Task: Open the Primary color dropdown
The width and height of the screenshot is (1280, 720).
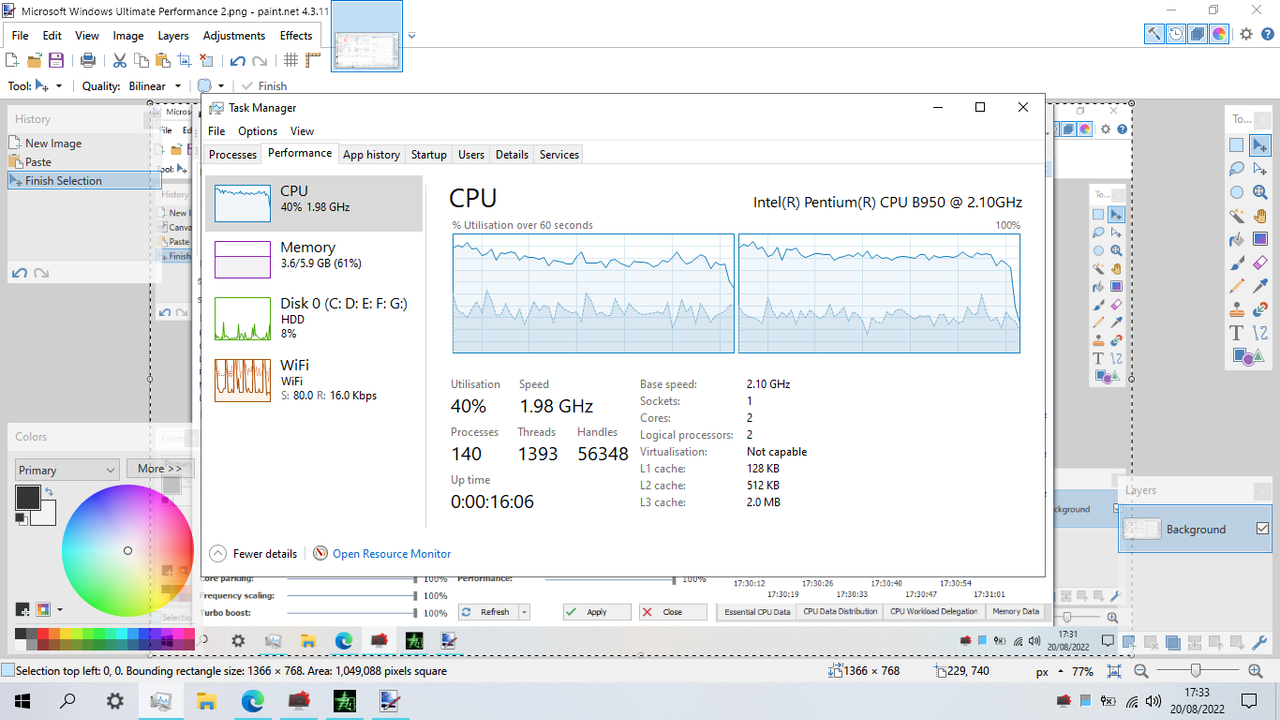Action: [68, 470]
